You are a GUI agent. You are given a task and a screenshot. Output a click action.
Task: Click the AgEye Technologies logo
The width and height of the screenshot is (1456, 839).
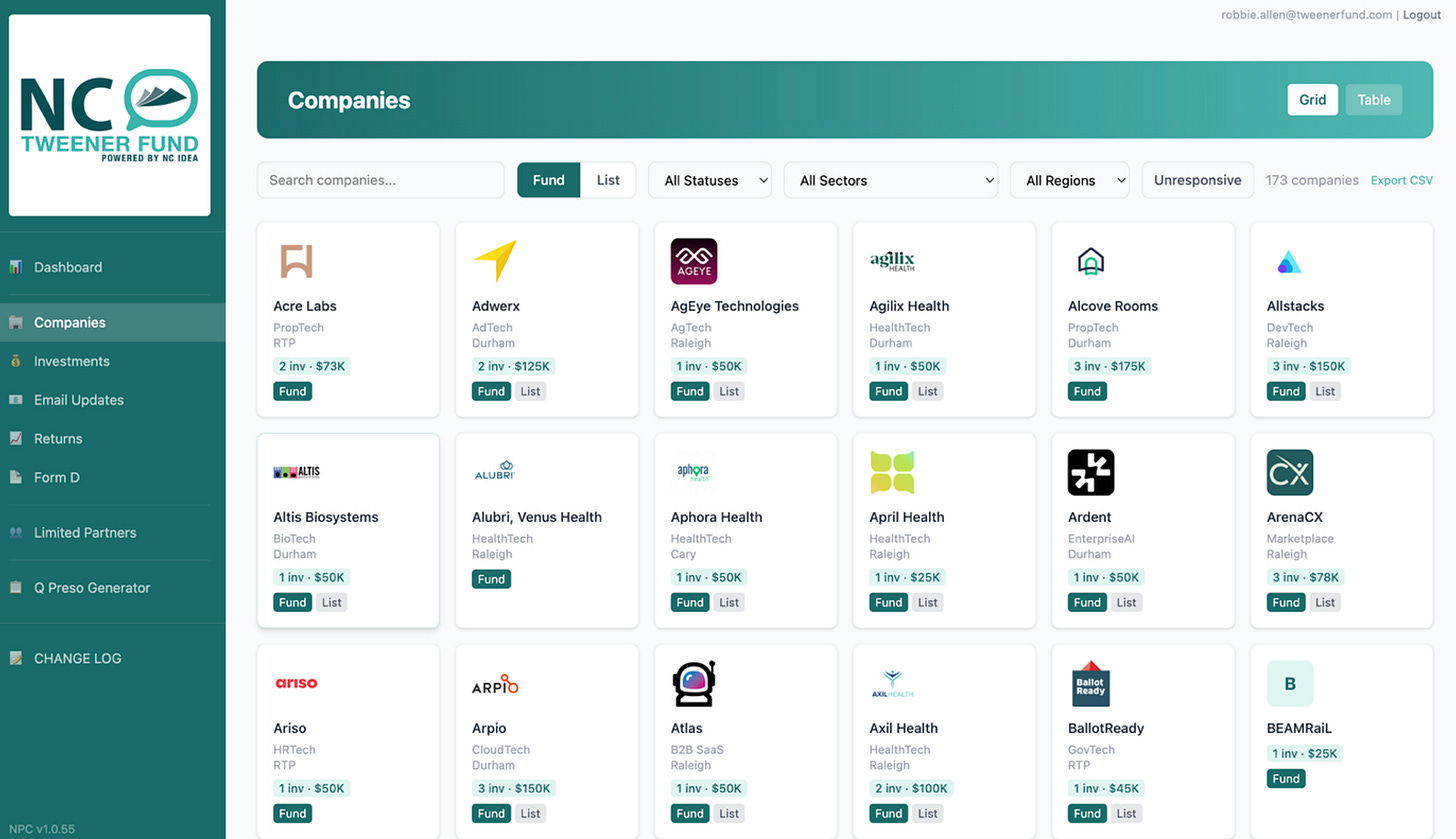[x=694, y=261]
